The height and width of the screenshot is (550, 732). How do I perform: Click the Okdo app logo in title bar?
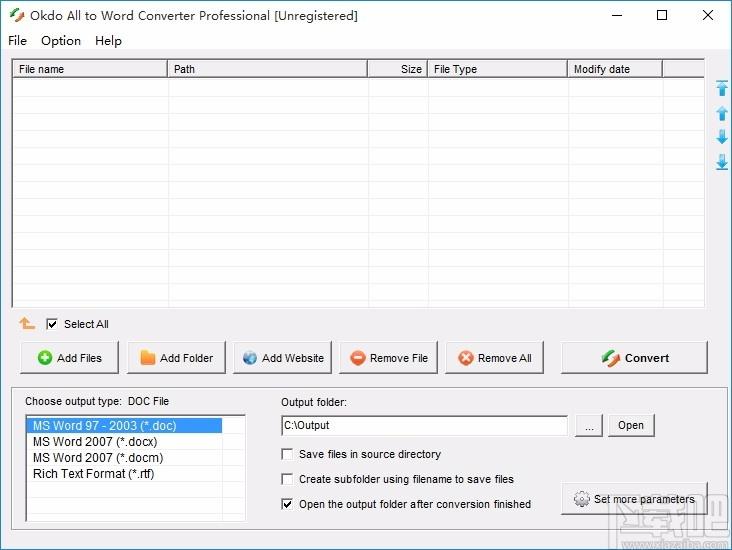(x=17, y=15)
